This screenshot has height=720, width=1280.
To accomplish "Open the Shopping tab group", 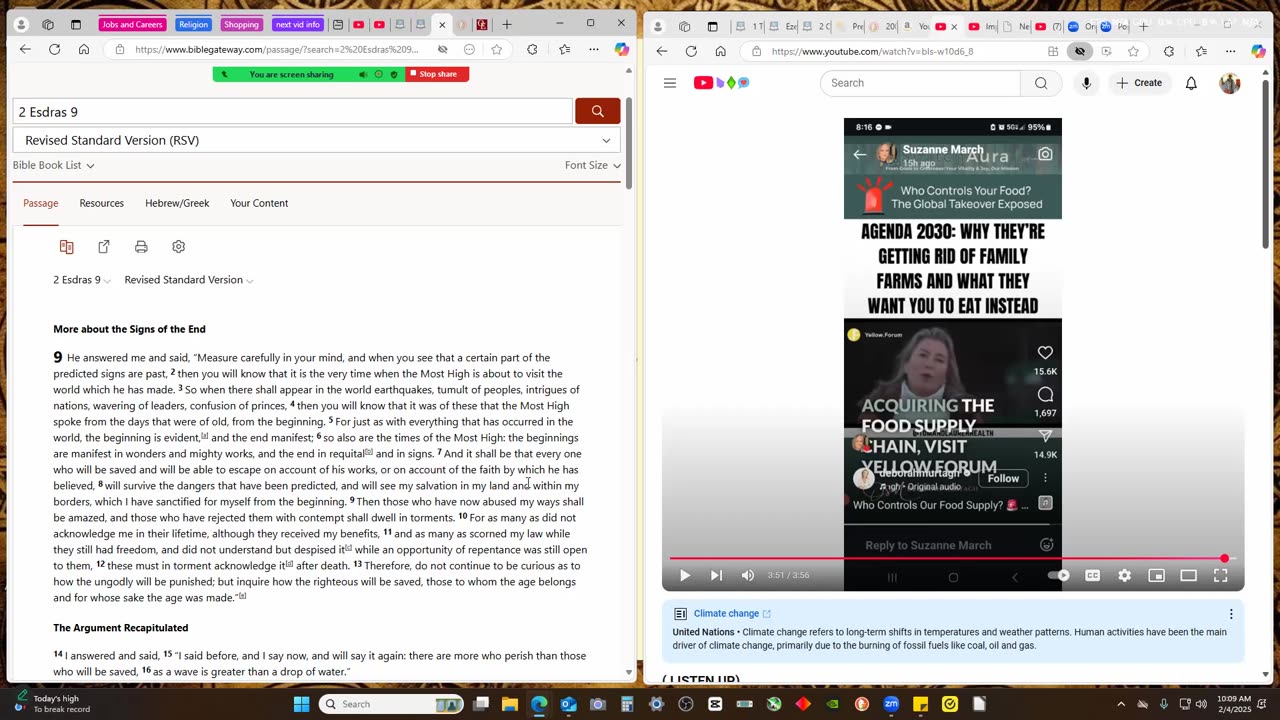I will (x=241, y=24).
